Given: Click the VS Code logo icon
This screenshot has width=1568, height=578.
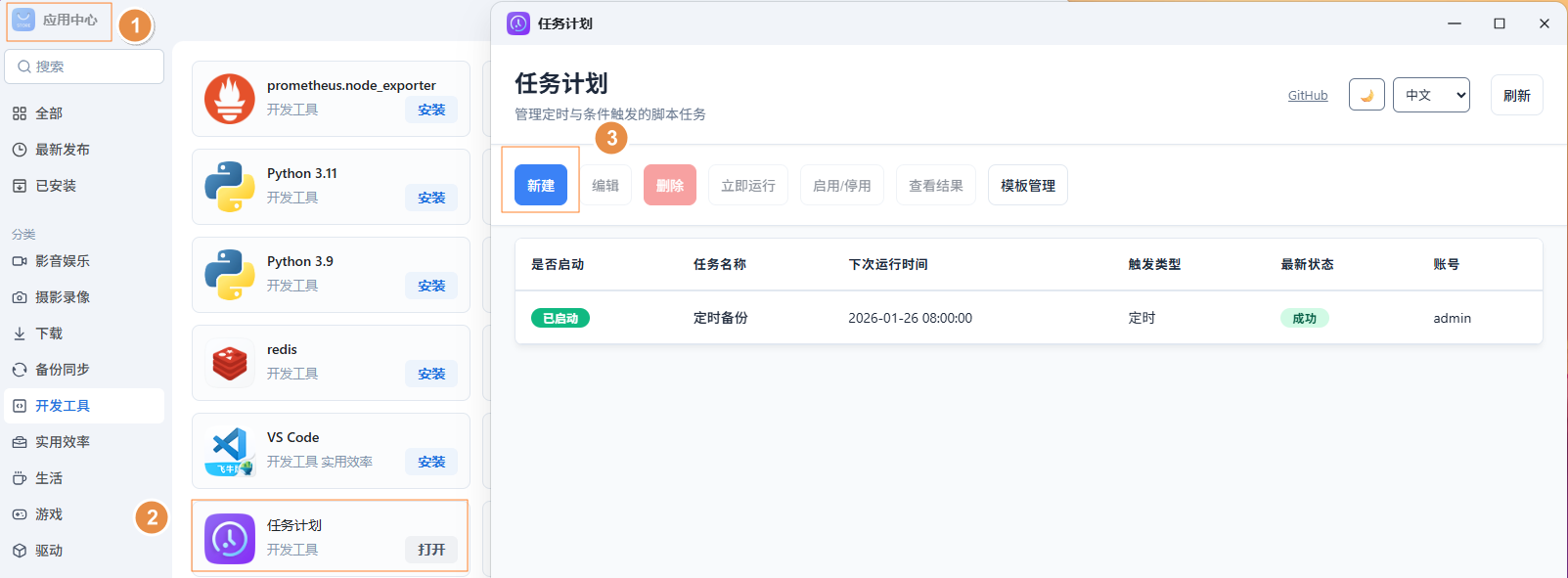Looking at the screenshot, I should tap(230, 451).
